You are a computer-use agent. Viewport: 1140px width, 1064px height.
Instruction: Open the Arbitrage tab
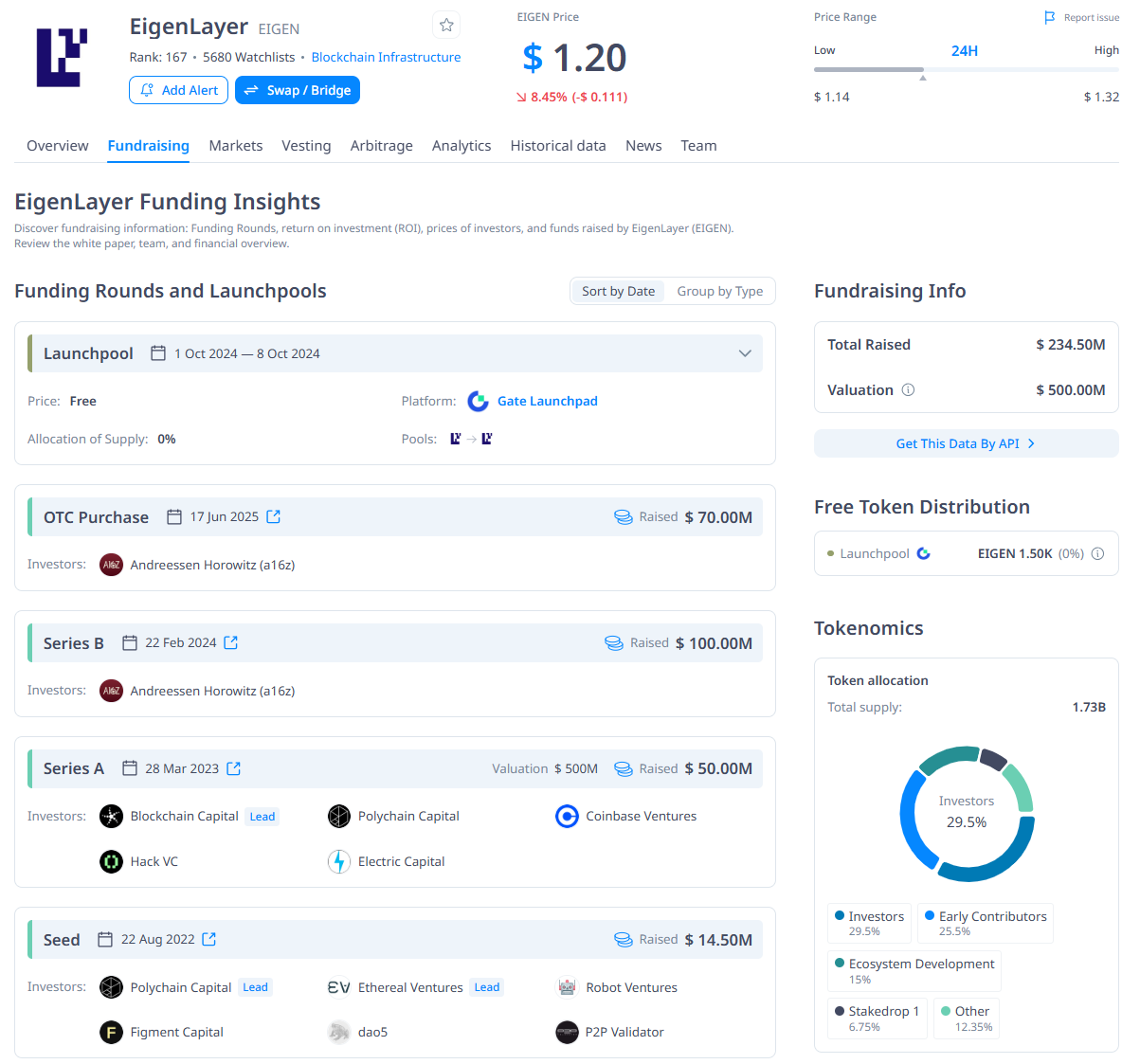pos(381,146)
